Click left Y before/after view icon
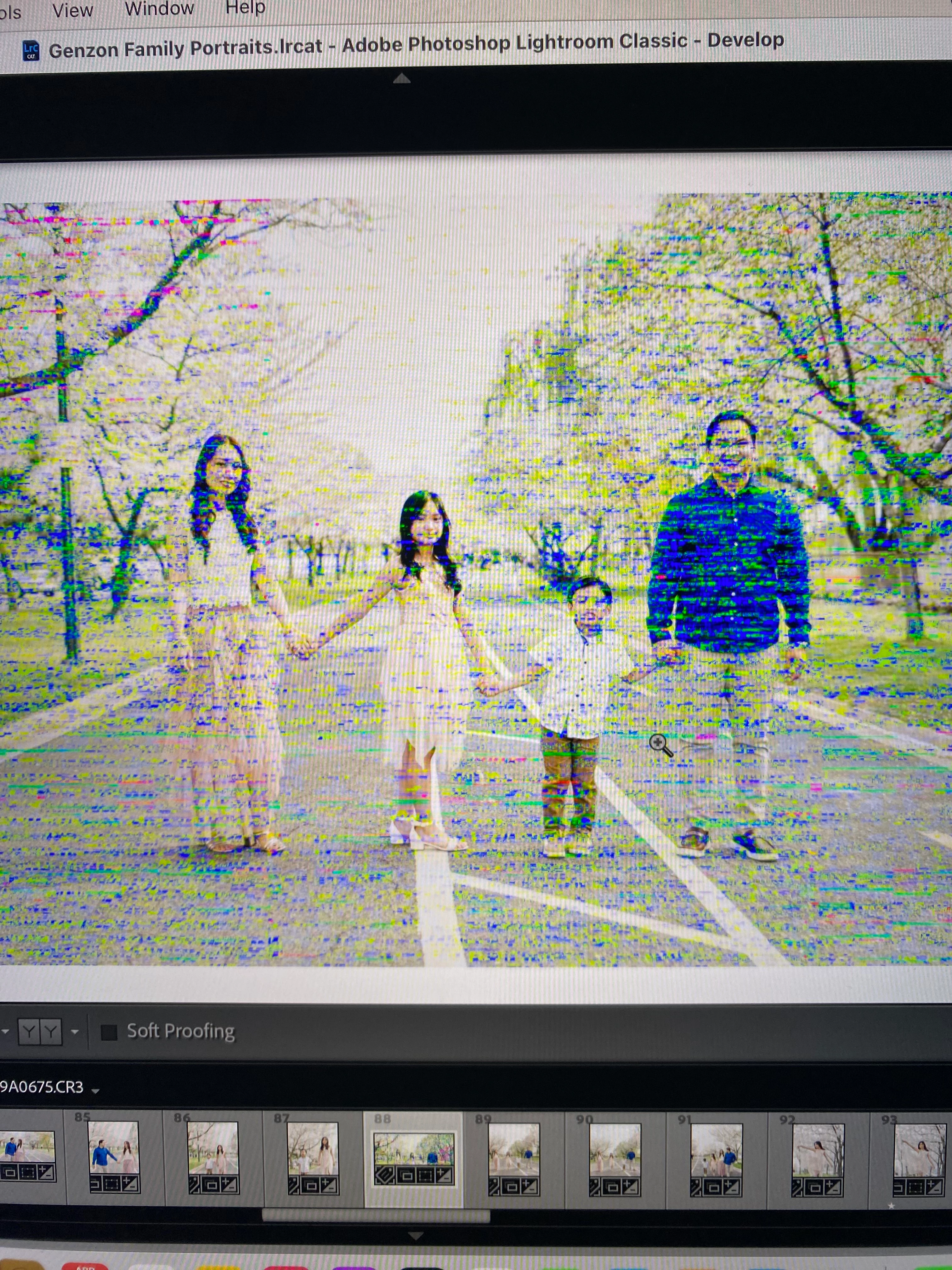Screen dimensions: 952x1270 click(x=29, y=1032)
